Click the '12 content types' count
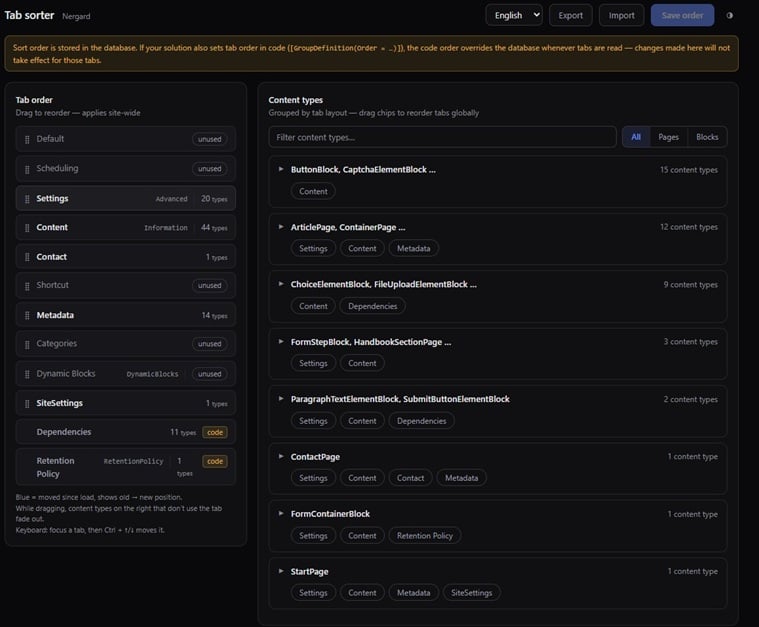 pyautogui.click(x=689, y=227)
